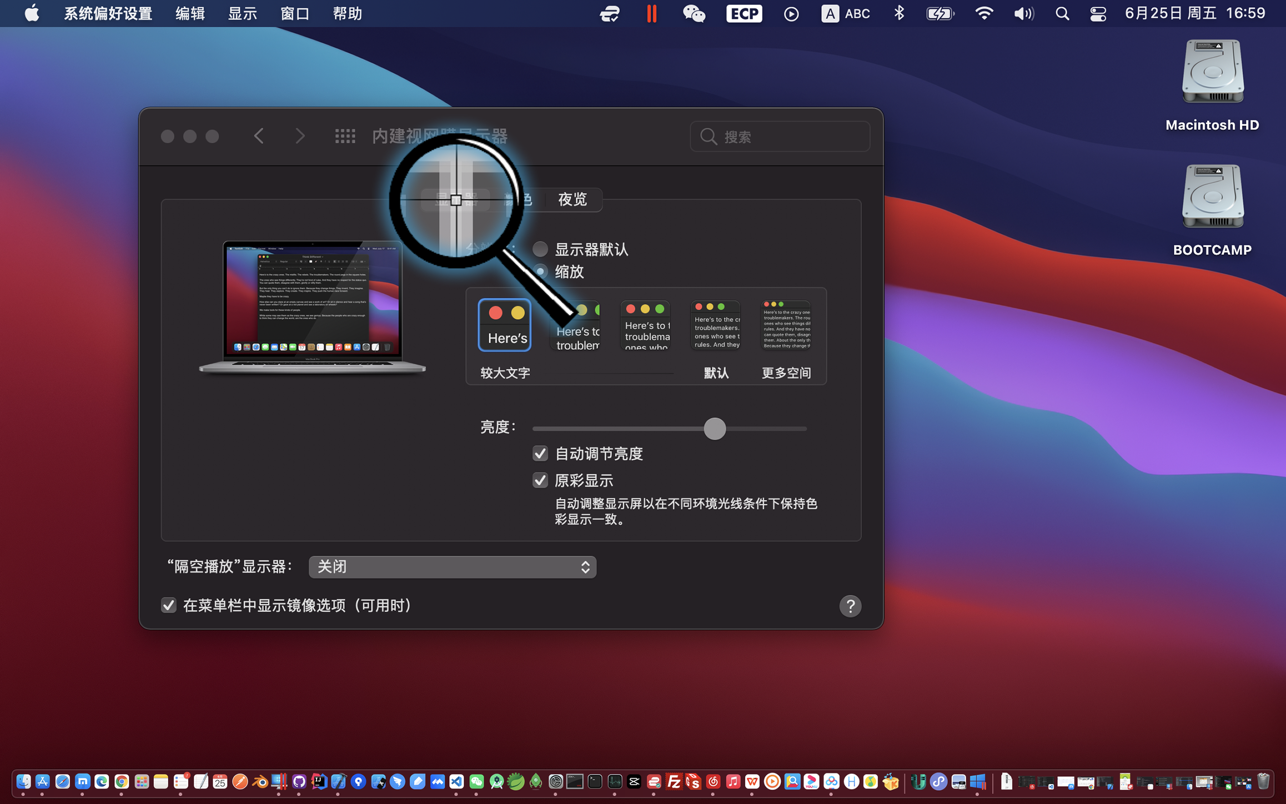
Task: Click the 搜索 search field
Action: pos(780,137)
